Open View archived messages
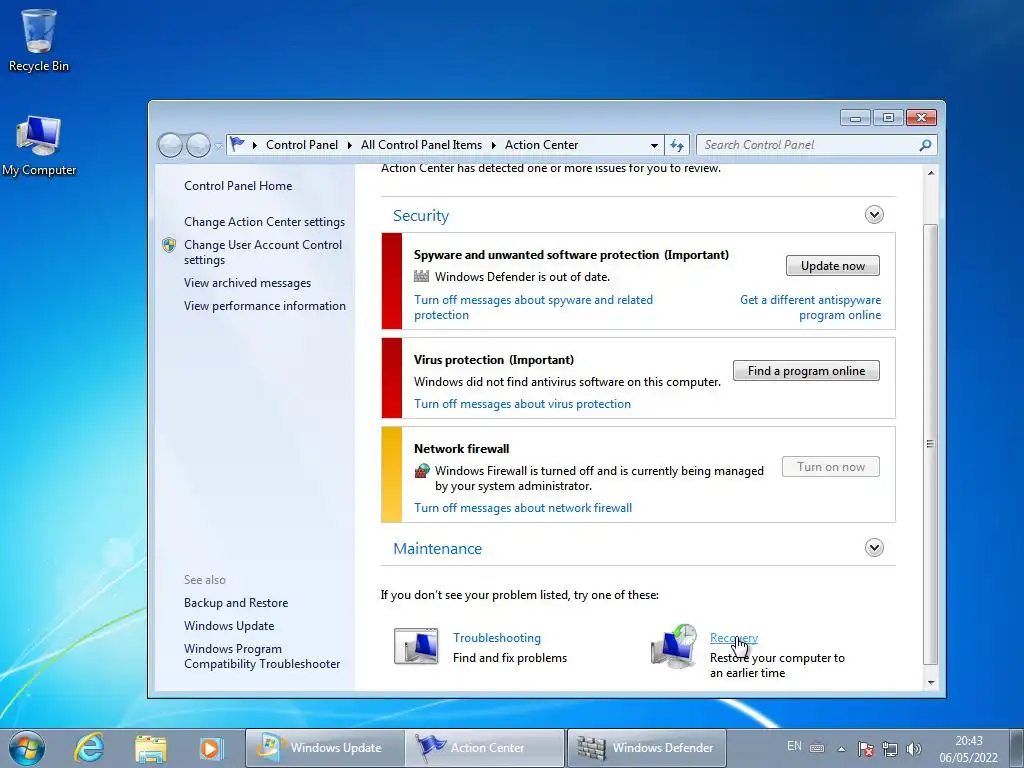 point(248,283)
